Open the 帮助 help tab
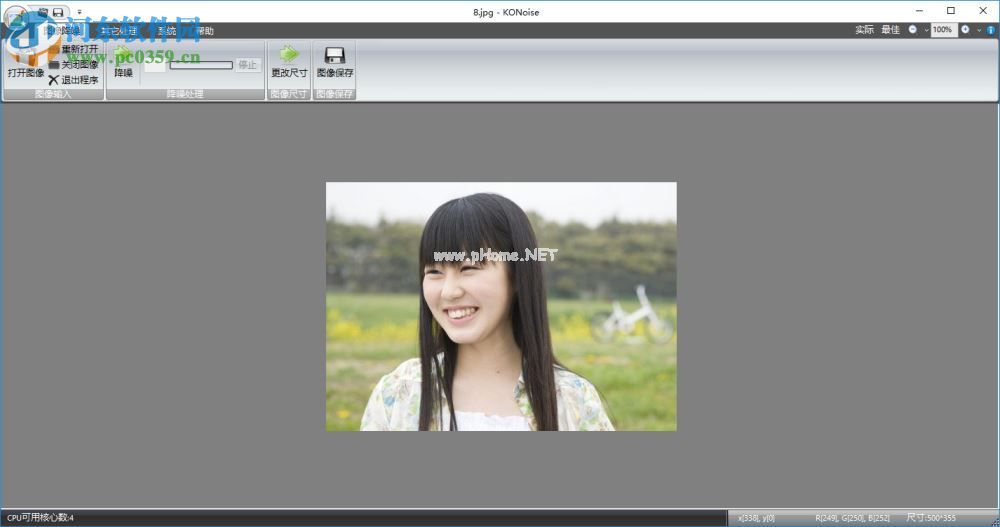This screenshot has width=1000, height=527. [x=204, y=31]
